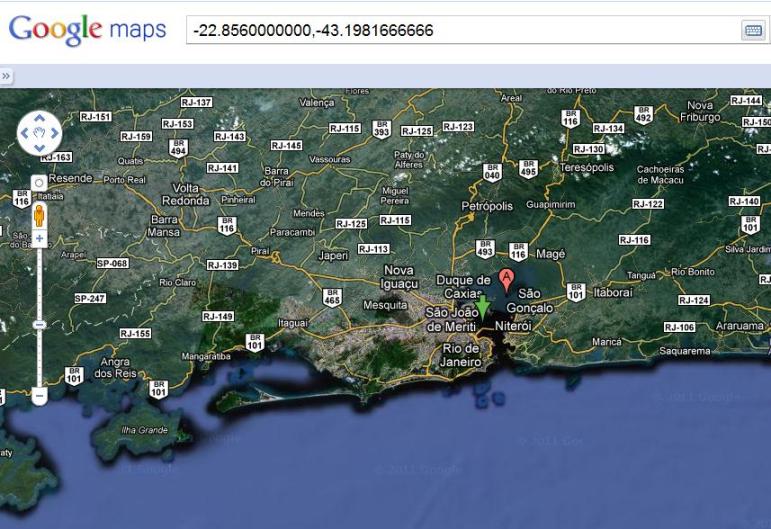Click the Itaboraí town label
Viewport: 771px width, 529px height.
(x=613, y=292)
